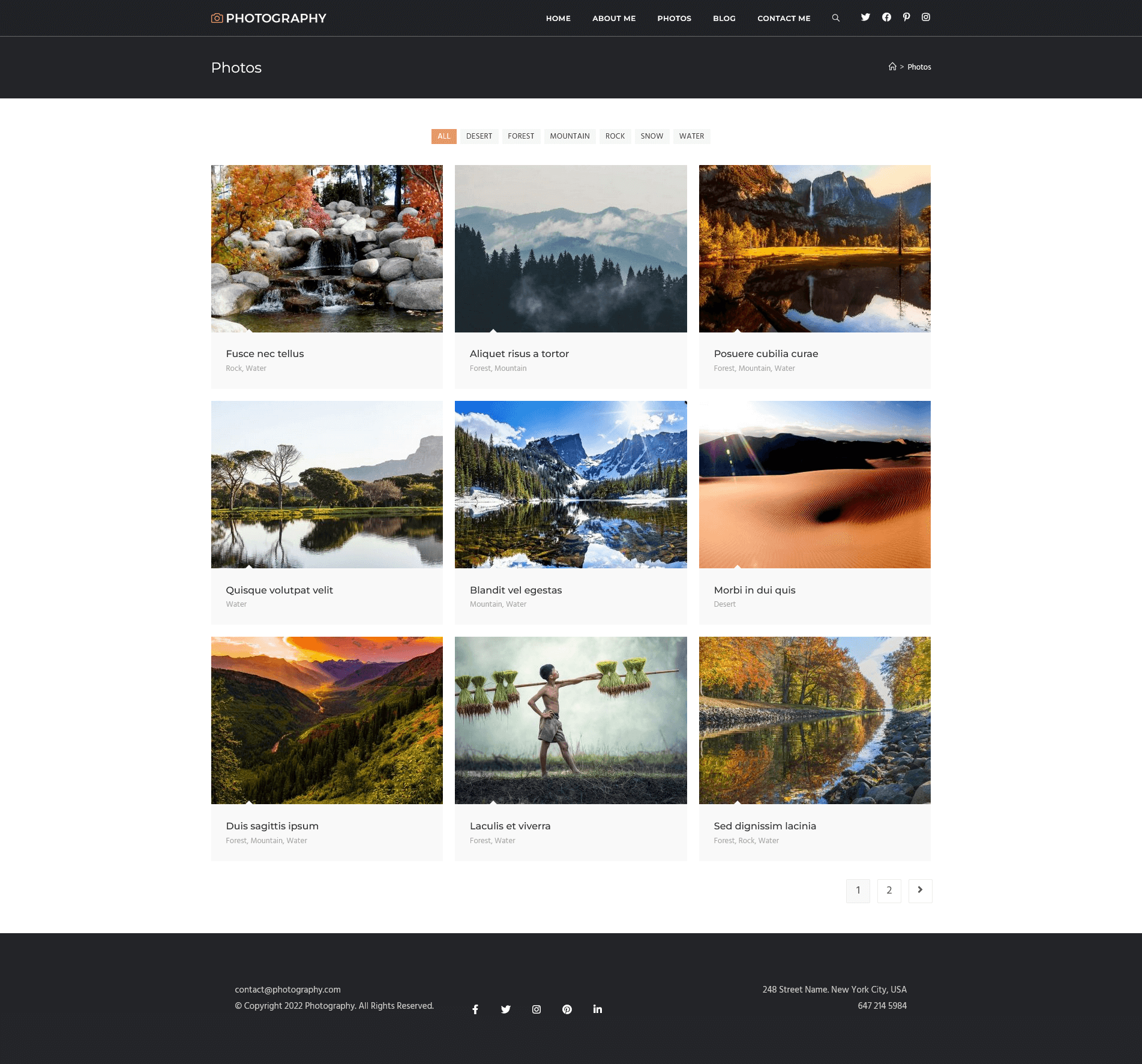Filter photos by Mountain
The height and width of the screenshot is (1064, 1142).
pyautogui.click(x=569, y=136)
